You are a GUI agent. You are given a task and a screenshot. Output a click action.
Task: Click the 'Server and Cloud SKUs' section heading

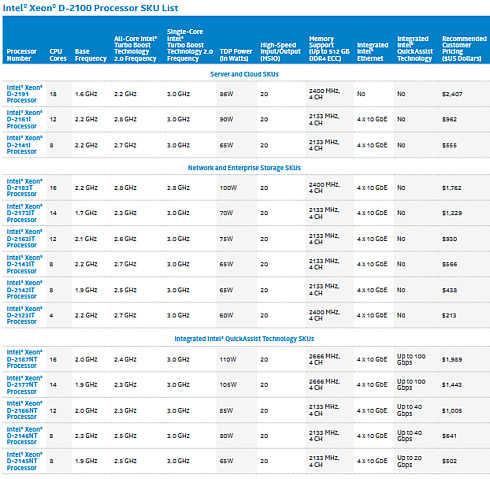click(244, 74)
